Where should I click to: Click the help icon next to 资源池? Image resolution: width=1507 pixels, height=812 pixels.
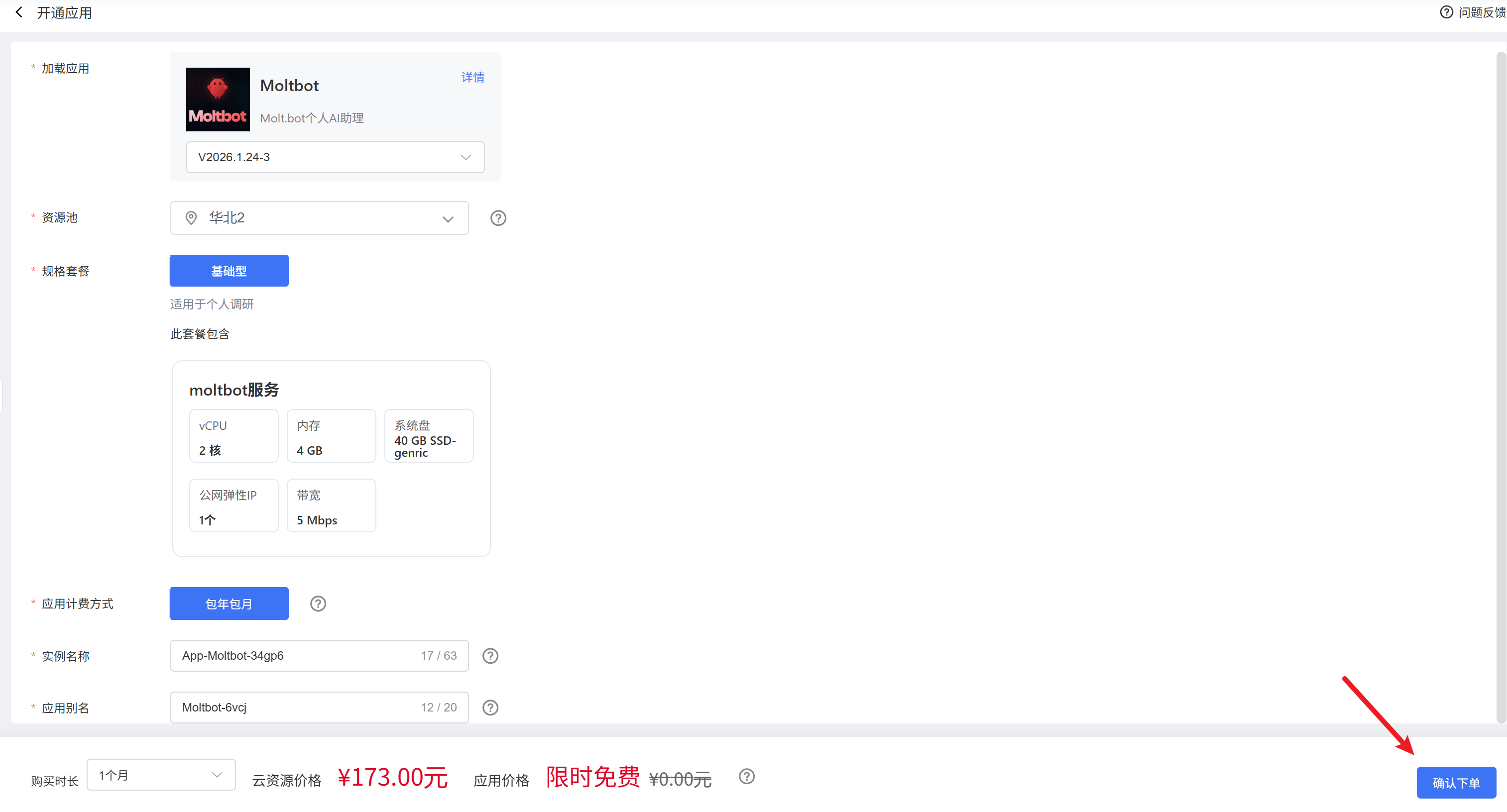[x=498, y=218]
